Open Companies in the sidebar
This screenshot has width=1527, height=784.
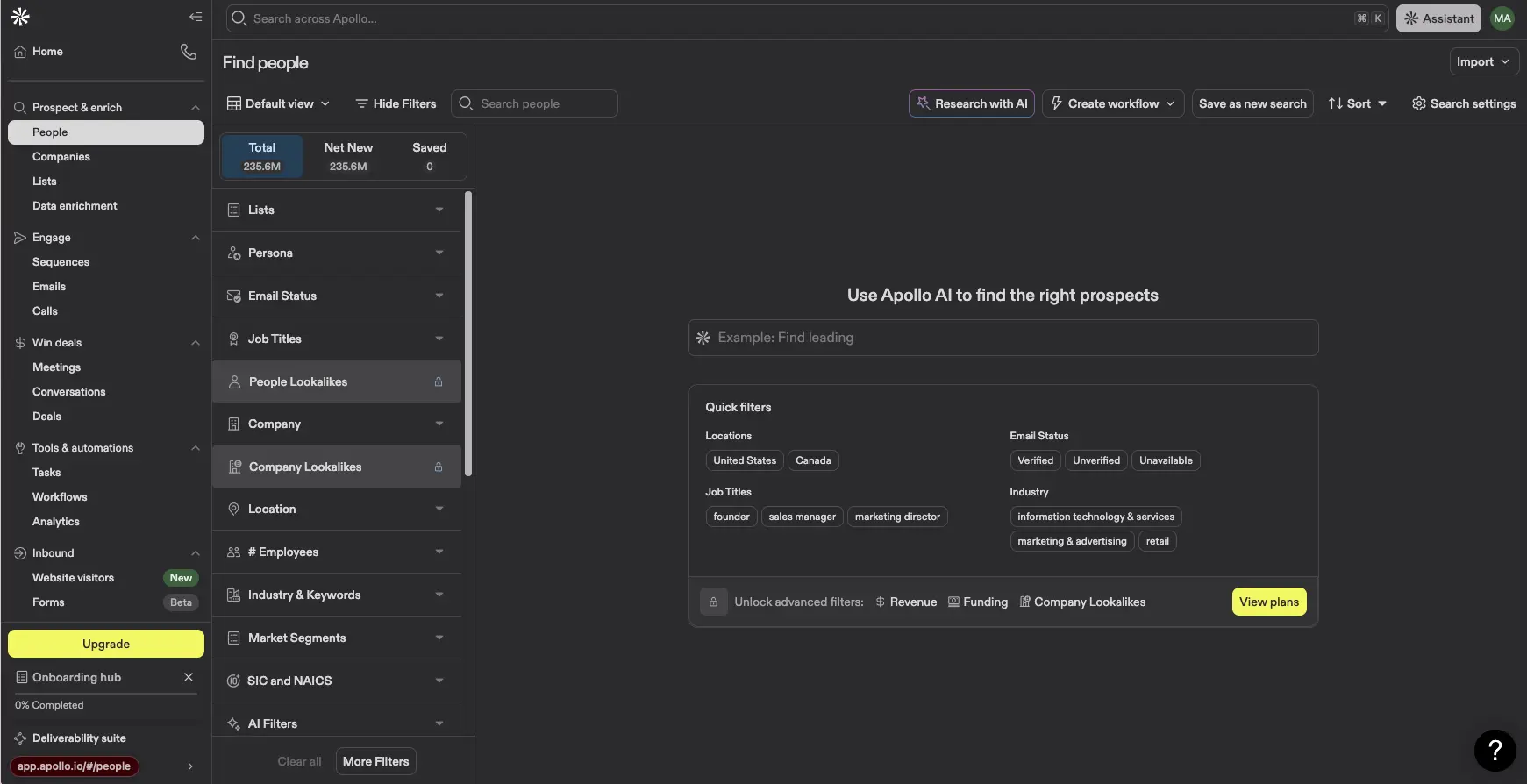(x=61, y=157)
